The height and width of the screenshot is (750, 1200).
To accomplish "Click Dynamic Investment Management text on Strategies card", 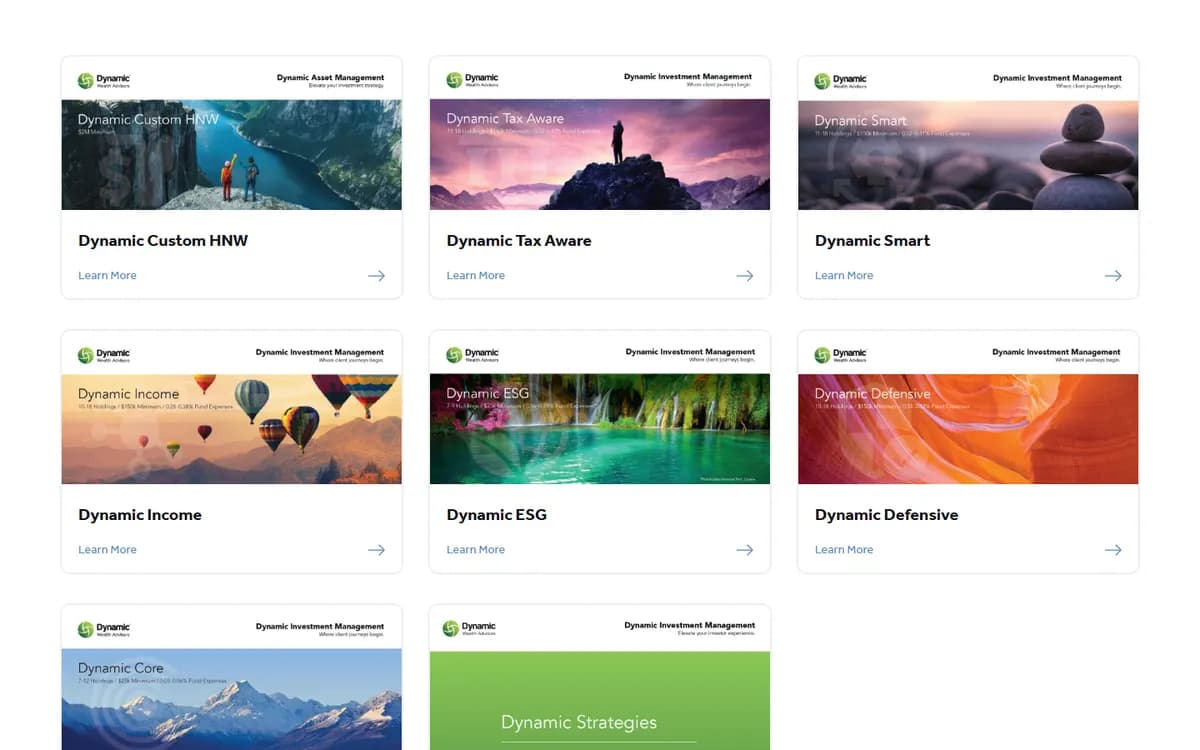I will coord(690,625).
